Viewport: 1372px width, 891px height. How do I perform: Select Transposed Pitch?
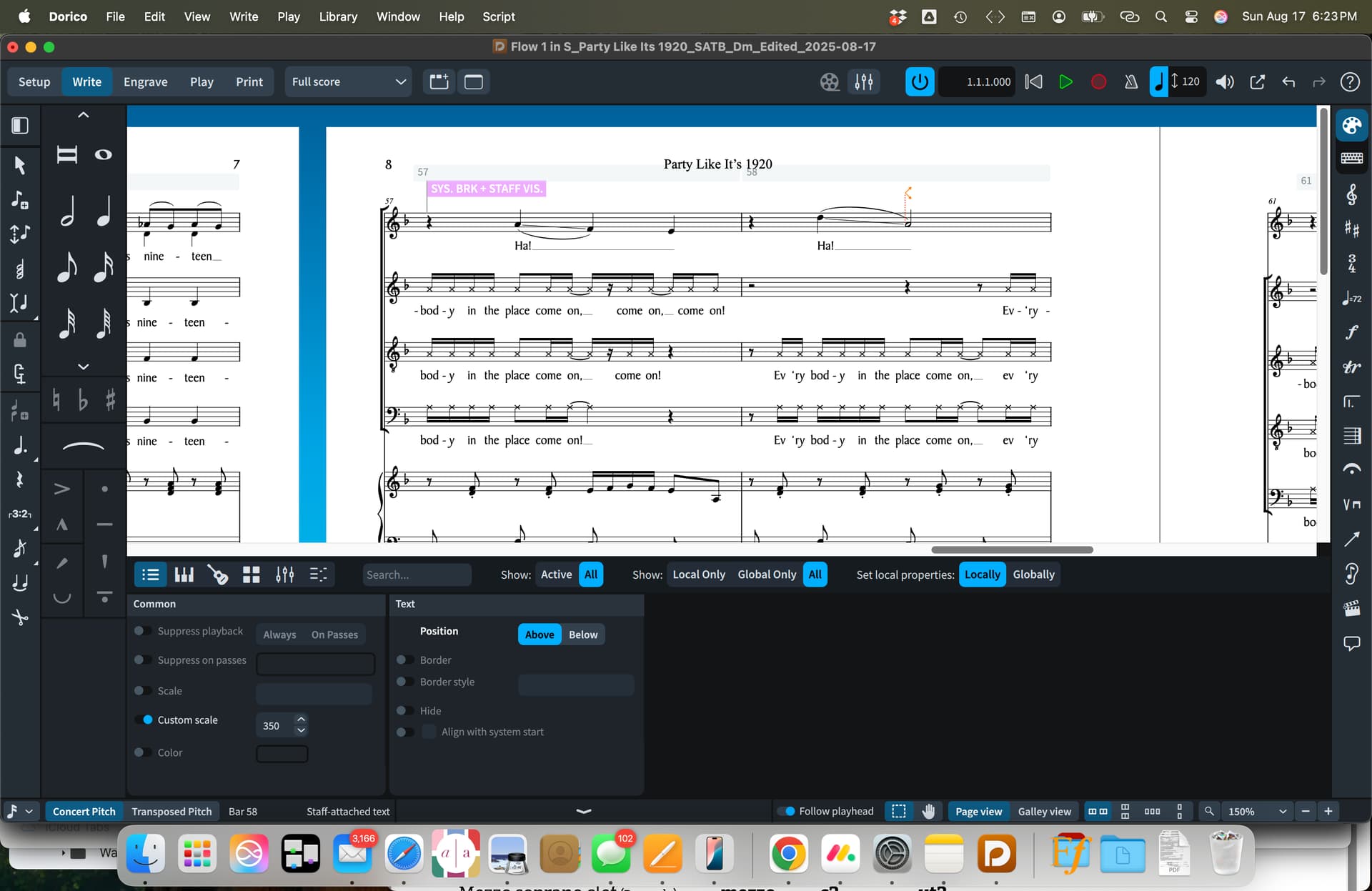[171, 812]
